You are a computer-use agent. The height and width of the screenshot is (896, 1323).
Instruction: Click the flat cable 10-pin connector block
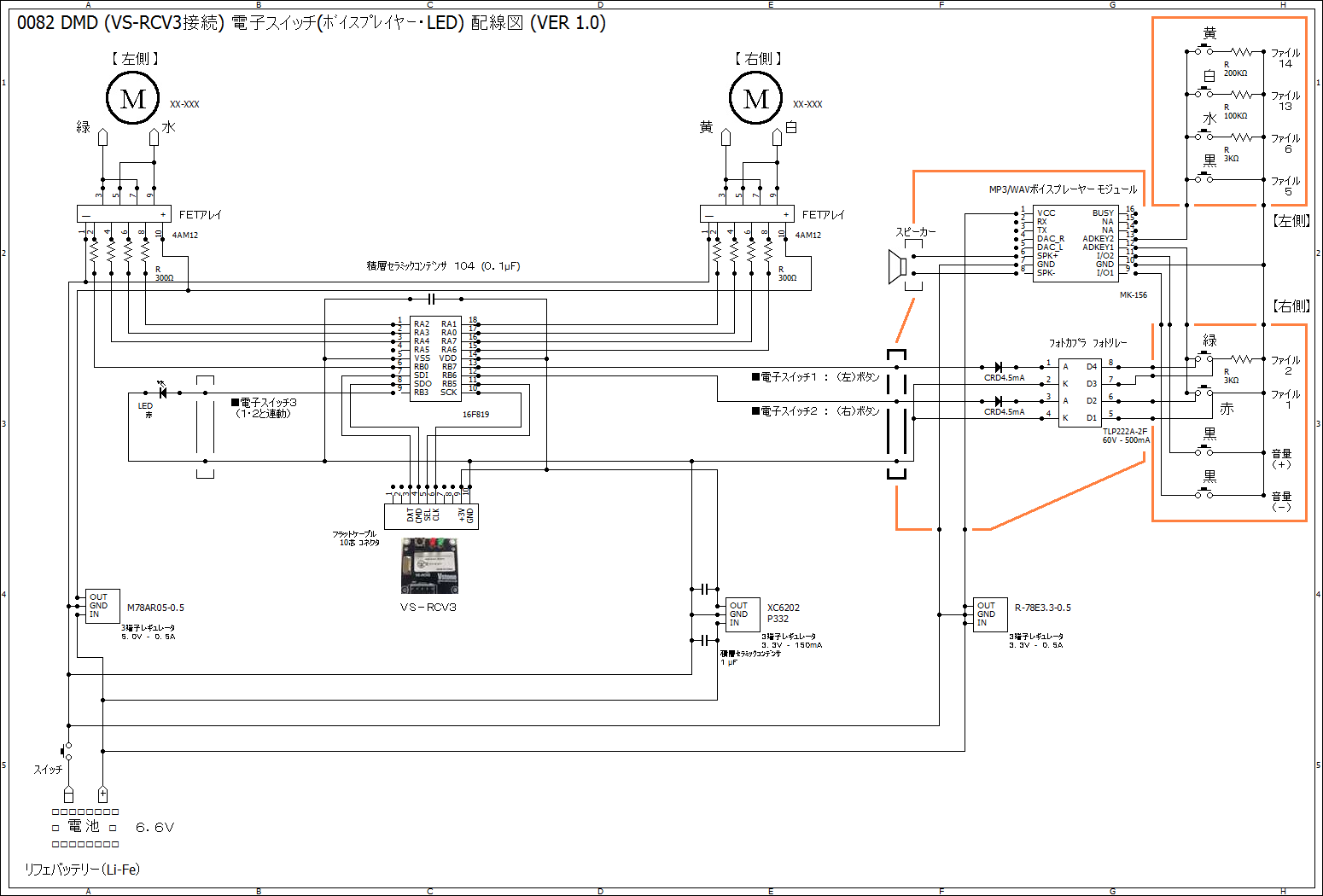tap(431, 515)
